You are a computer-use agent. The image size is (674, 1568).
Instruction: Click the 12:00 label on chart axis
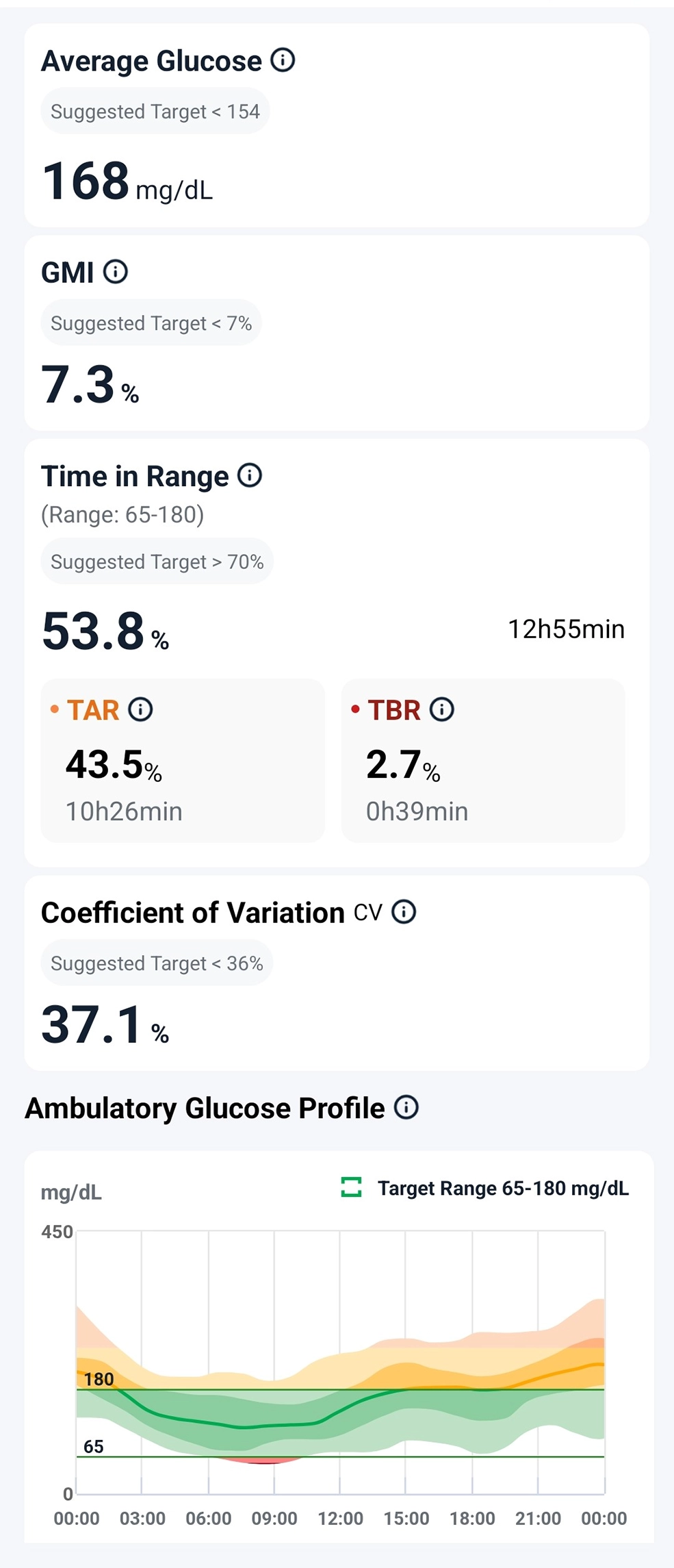340,1519
